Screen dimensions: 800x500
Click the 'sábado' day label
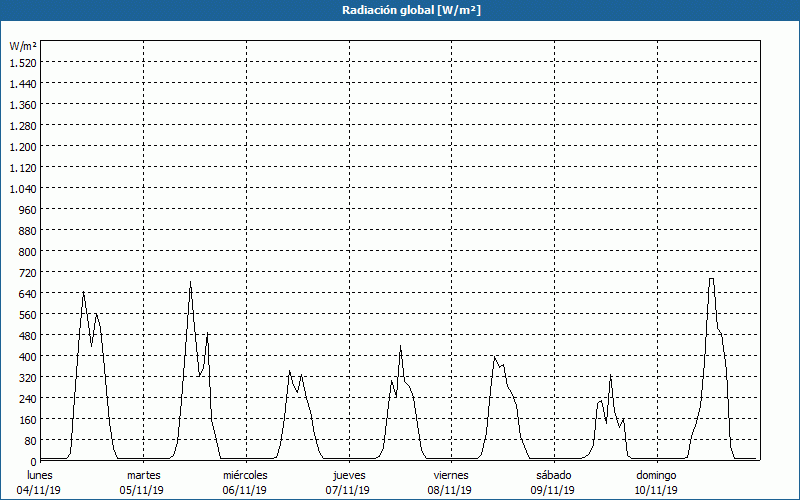[554, 475]
